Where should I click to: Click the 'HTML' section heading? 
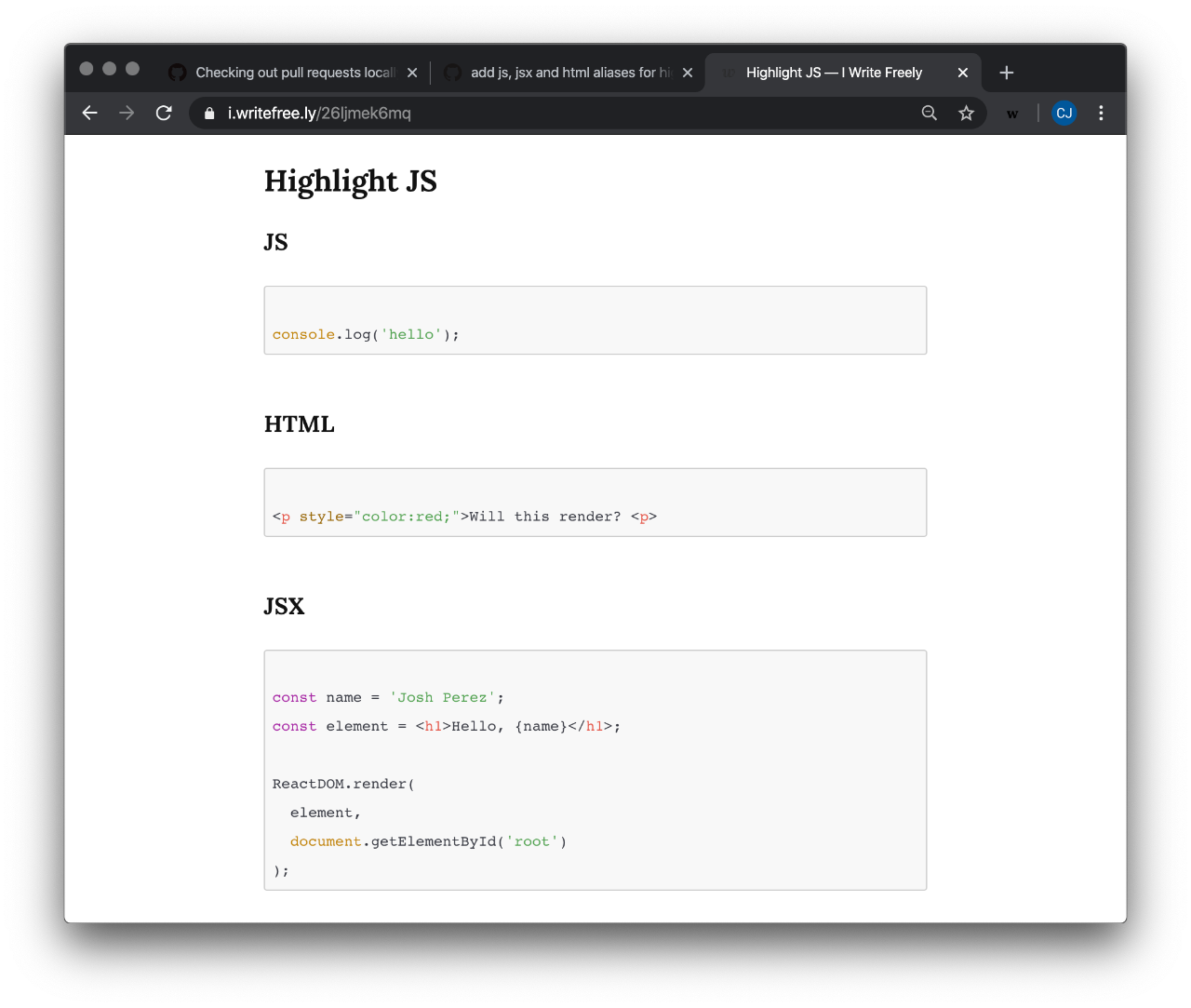point(300,424)
